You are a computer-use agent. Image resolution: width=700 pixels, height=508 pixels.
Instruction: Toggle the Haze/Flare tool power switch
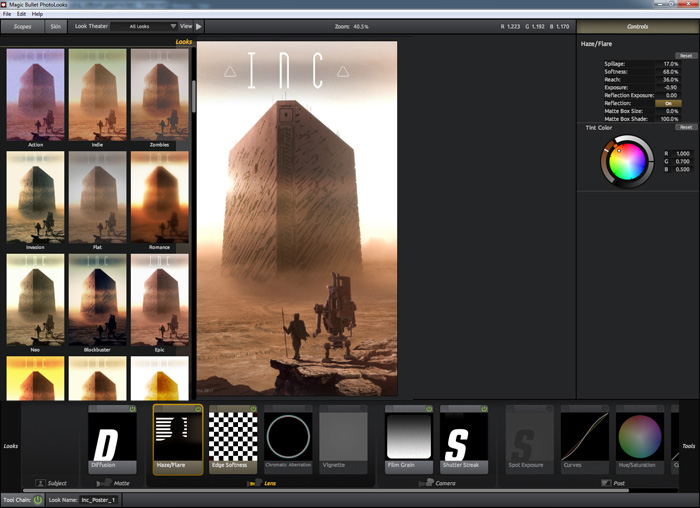coord(198,409)
